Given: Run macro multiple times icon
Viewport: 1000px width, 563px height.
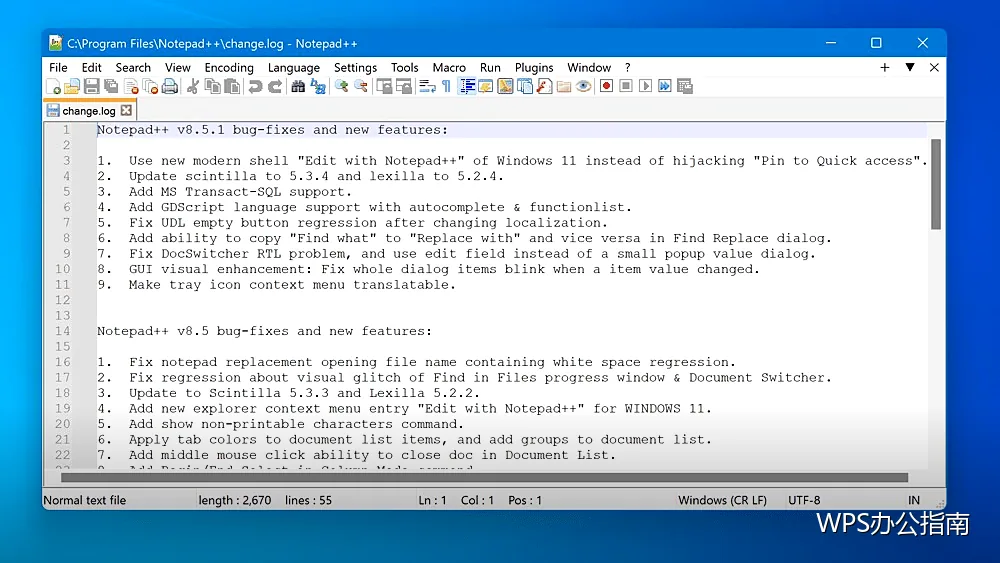Looking at the screenshot, I should point(665,86).
